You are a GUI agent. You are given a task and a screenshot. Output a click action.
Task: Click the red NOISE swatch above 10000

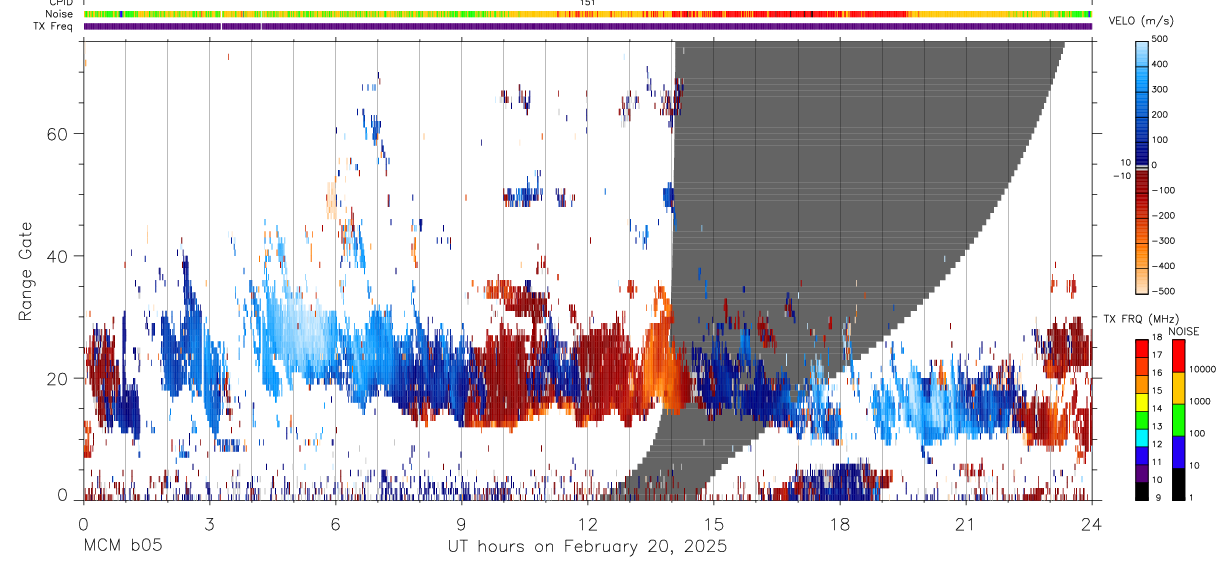1179,355
